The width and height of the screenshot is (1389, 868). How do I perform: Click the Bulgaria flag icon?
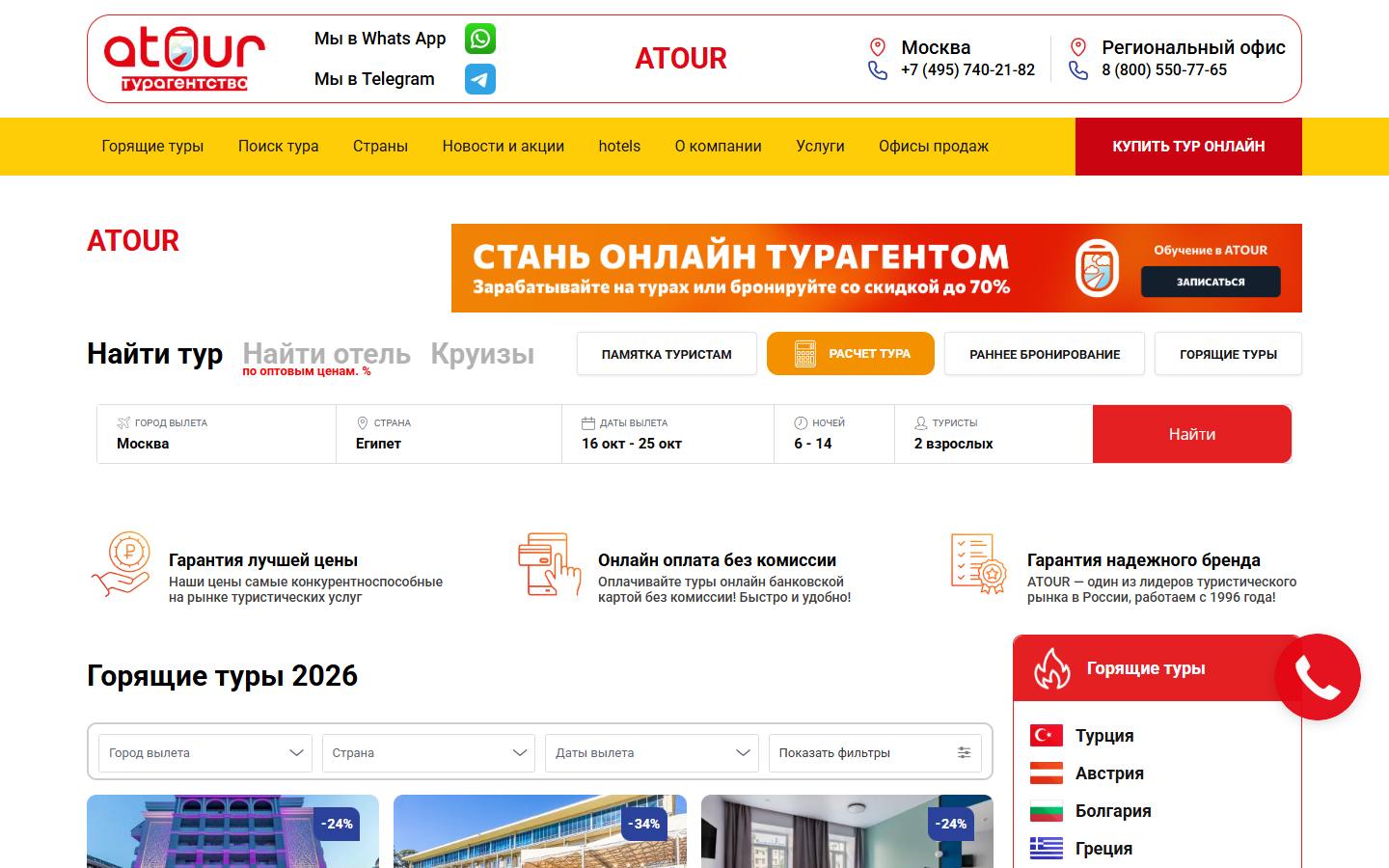[x=1047, y=811]
